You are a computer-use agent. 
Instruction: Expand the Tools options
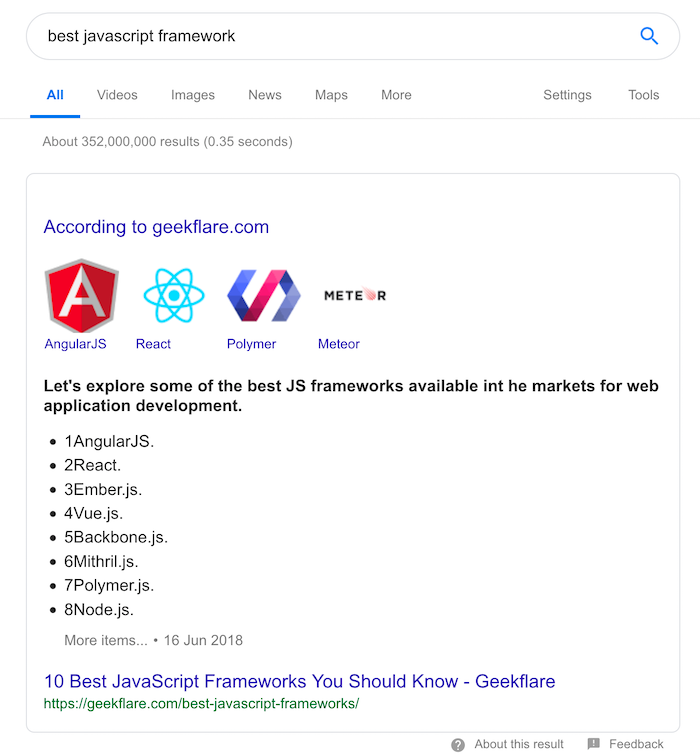644,95
